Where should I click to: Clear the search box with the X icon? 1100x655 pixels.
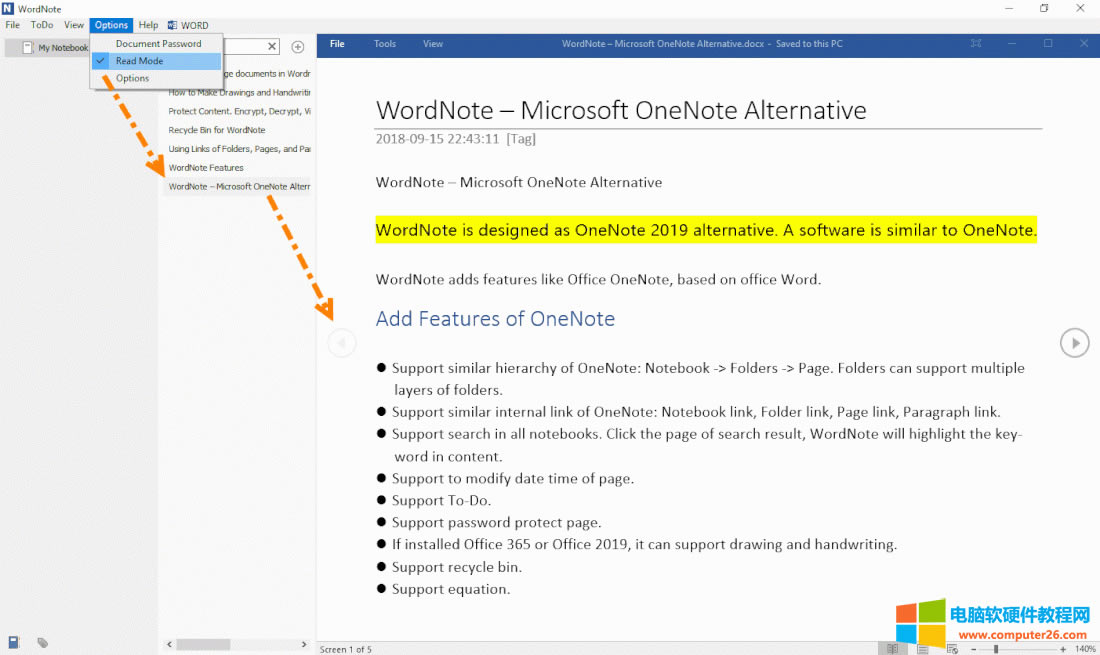click(272, 47)
